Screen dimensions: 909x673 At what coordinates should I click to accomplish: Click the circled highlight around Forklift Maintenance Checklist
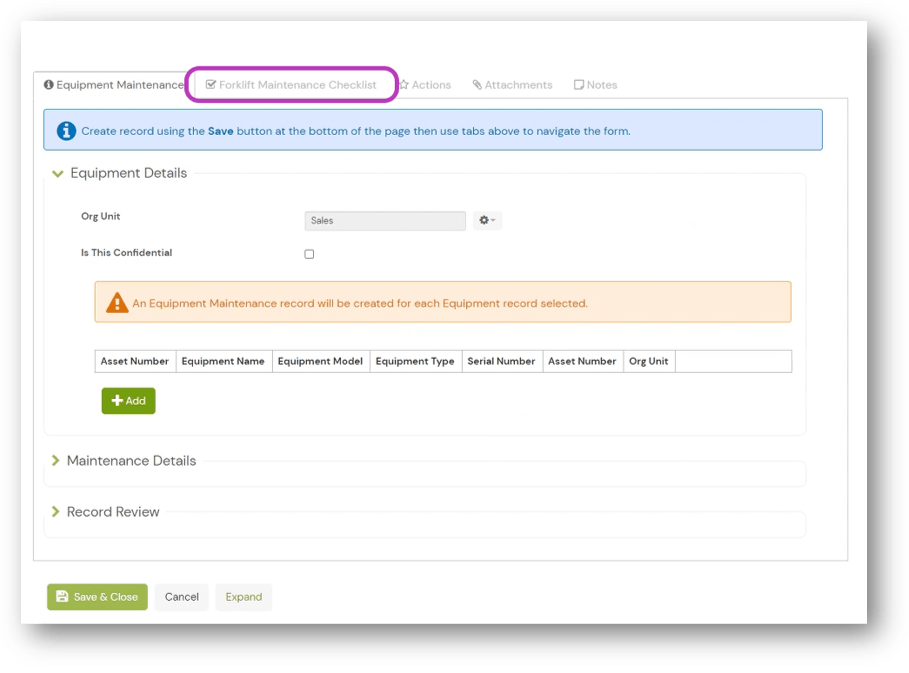click(291, 85)
